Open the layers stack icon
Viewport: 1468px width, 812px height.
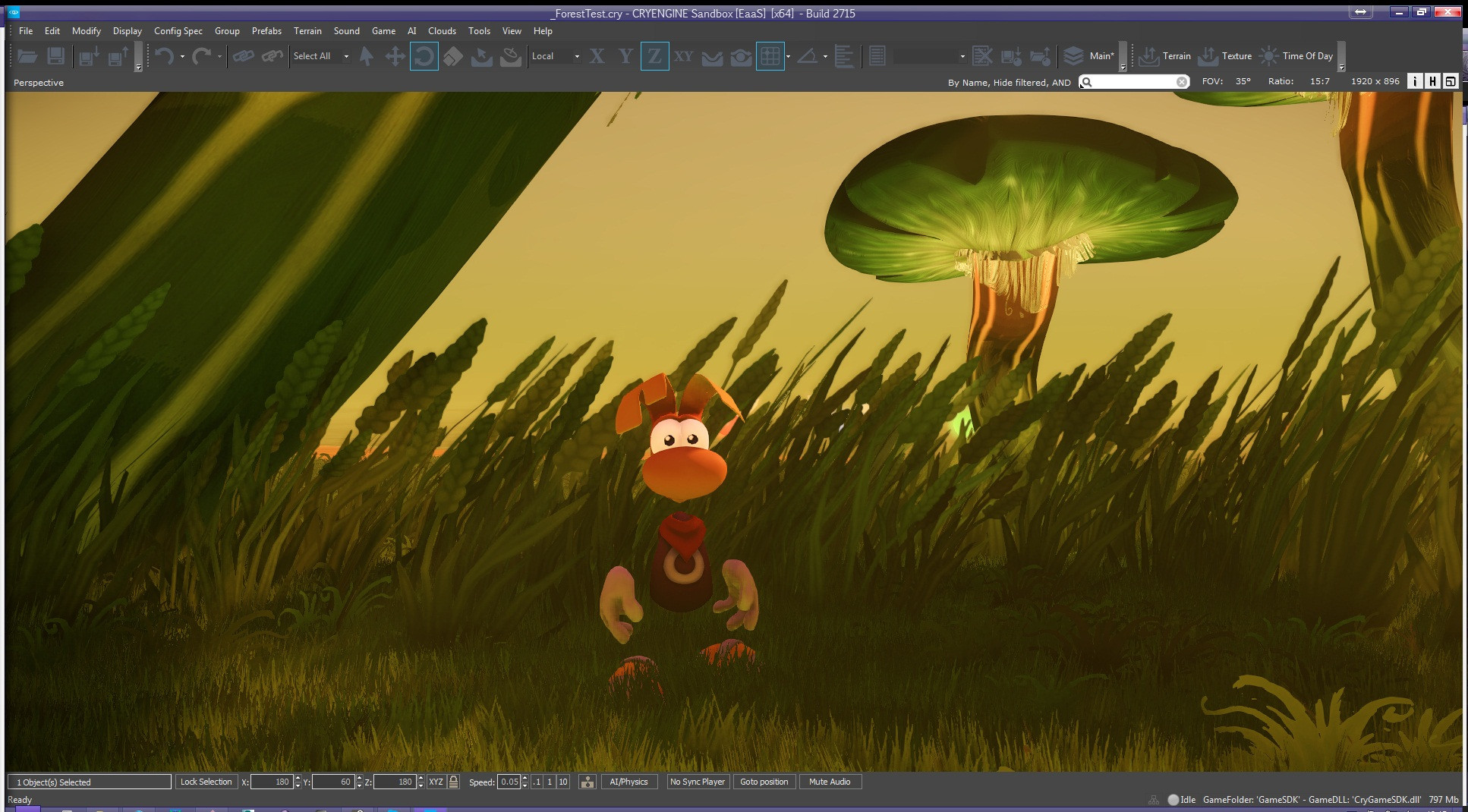coord(1073,56)
